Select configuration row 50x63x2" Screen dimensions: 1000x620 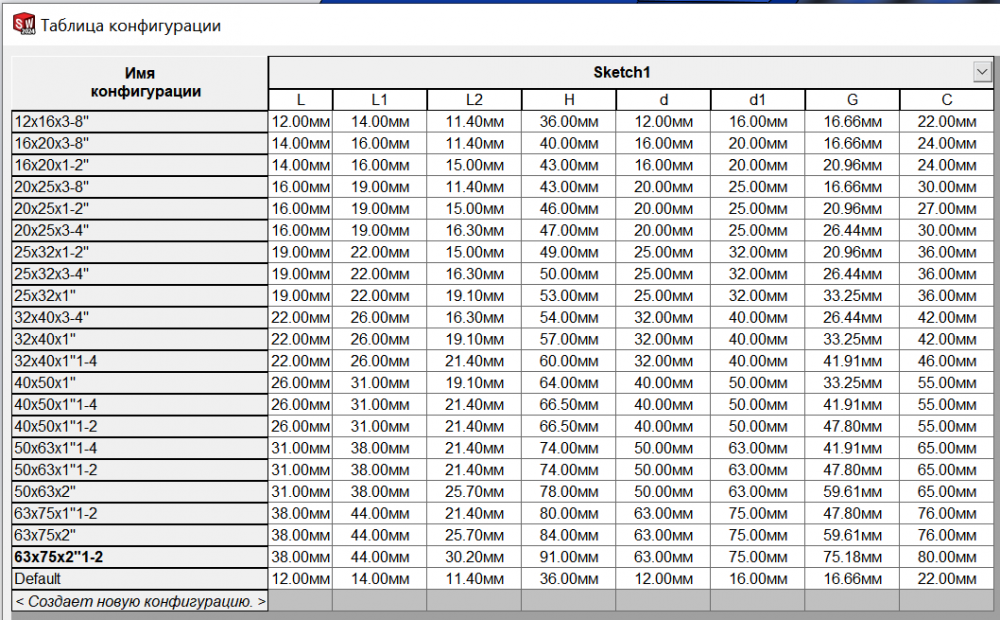(x=140, y=492)
